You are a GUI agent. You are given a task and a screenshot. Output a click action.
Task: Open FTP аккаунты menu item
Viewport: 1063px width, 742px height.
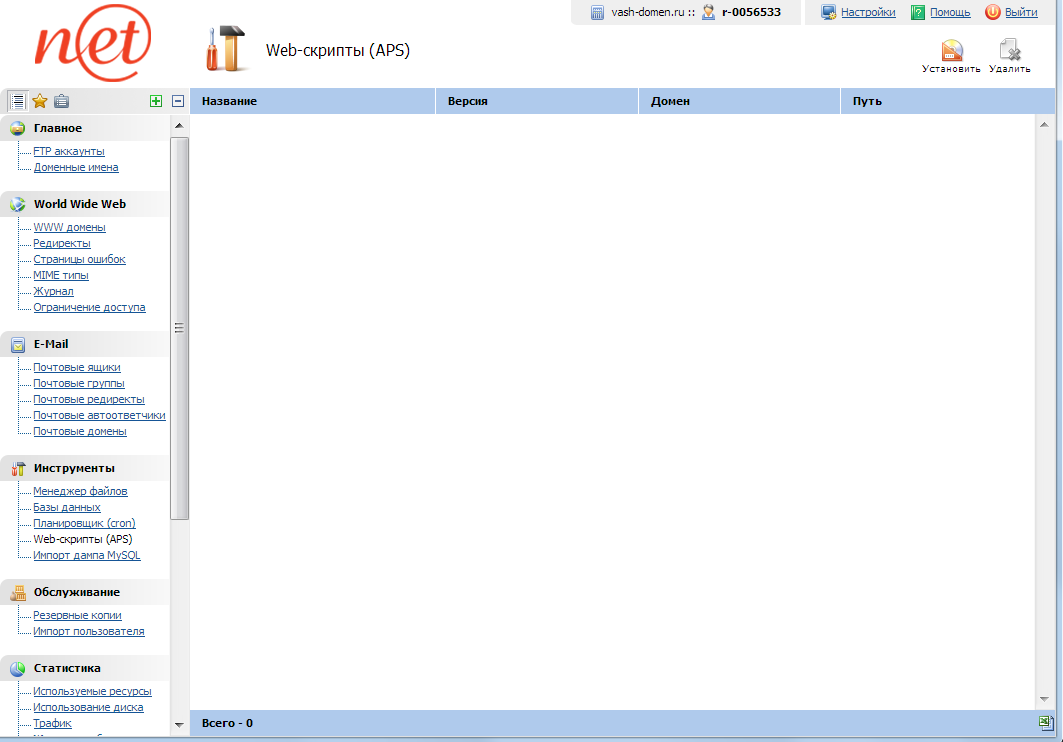[69, 151]
